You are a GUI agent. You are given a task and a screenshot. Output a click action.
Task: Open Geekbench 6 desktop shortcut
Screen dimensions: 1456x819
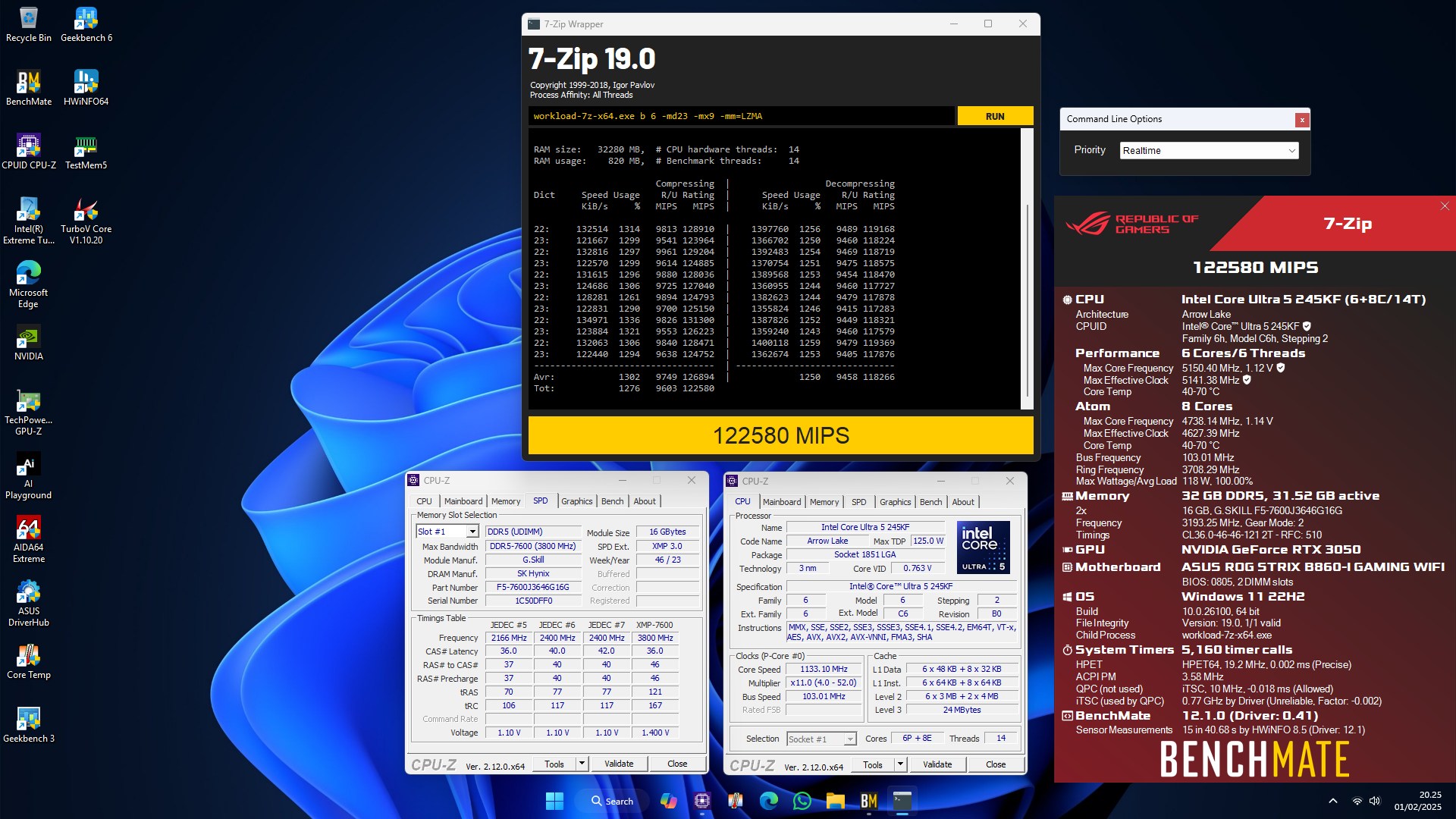(x=86, y=24)
